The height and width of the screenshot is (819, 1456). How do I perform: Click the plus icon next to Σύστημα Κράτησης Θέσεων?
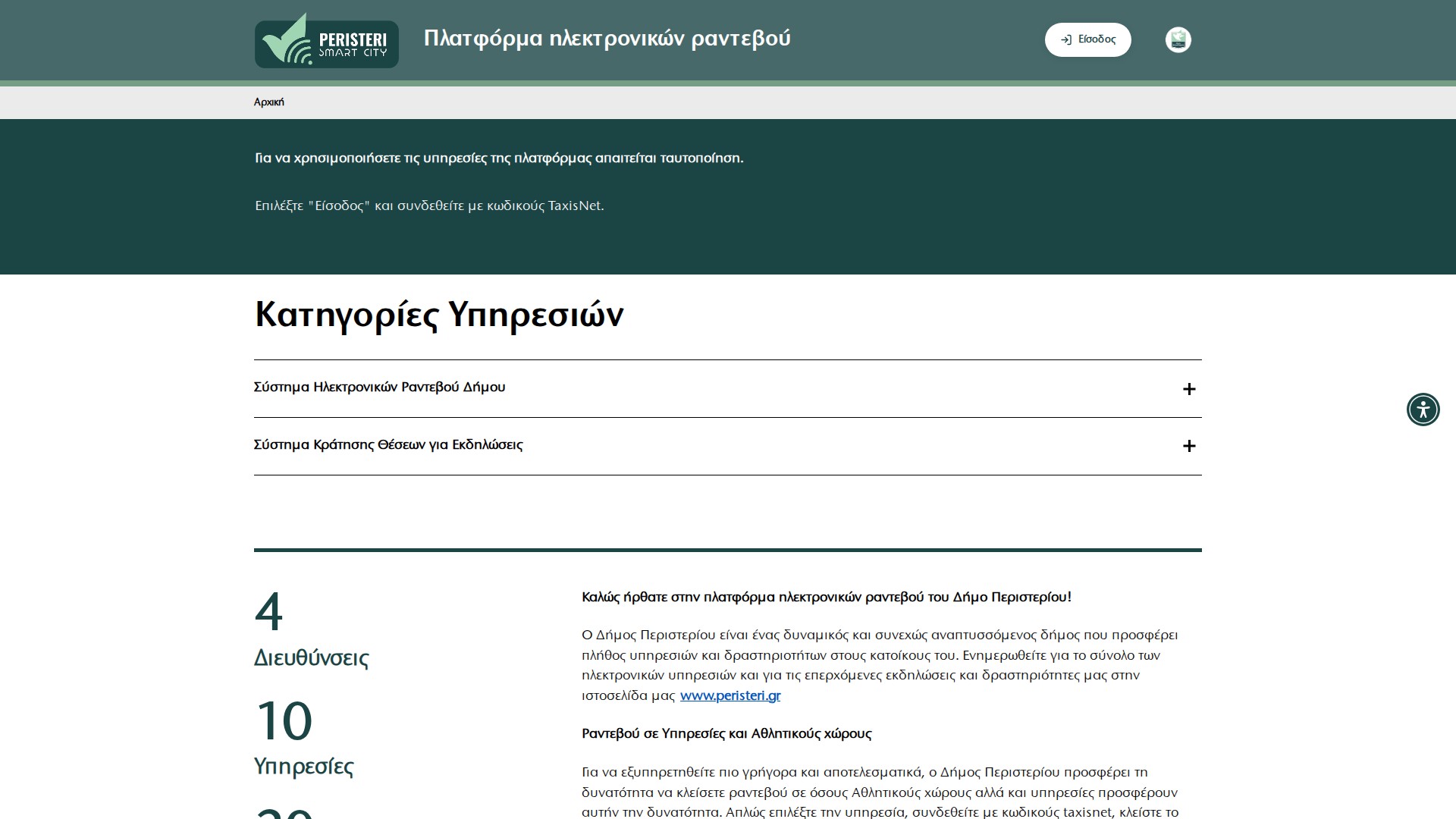(x=1189, y=447)
